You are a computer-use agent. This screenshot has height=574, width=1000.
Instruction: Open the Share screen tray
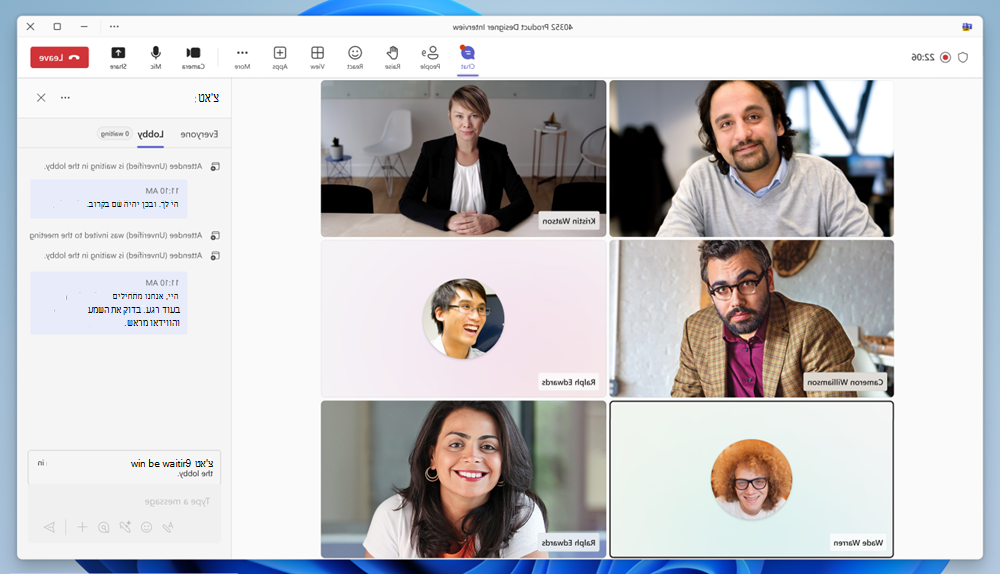pyautogui.click(x=118, y=57)
